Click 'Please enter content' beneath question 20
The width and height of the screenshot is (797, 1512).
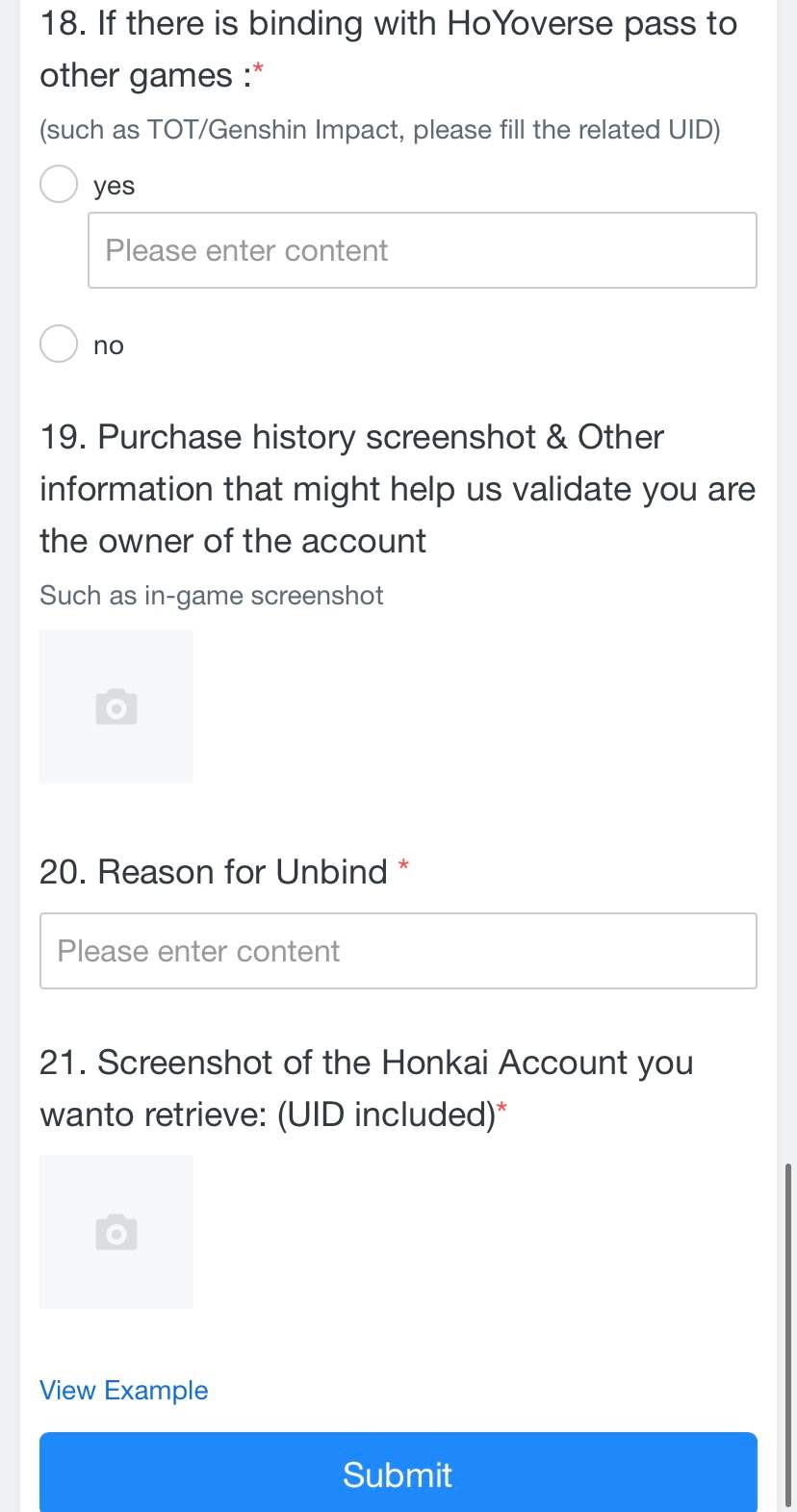[398, 951]
